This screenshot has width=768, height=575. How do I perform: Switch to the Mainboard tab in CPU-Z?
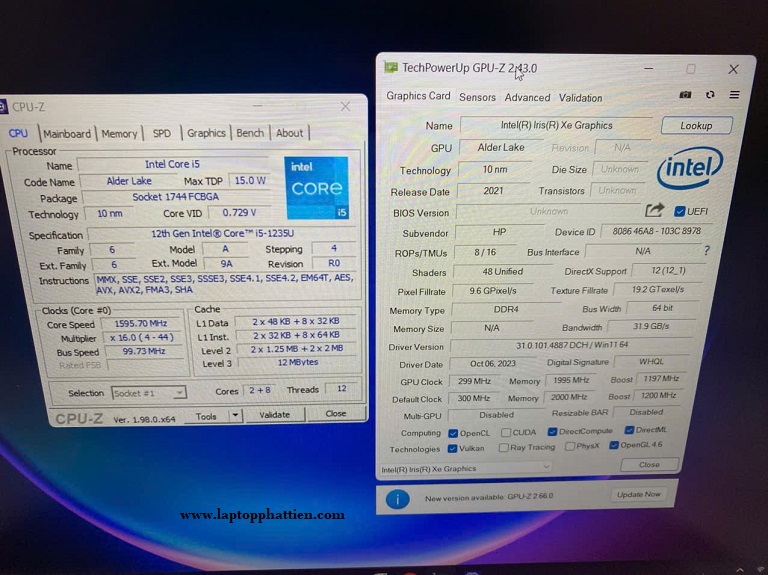click(67, 134)
